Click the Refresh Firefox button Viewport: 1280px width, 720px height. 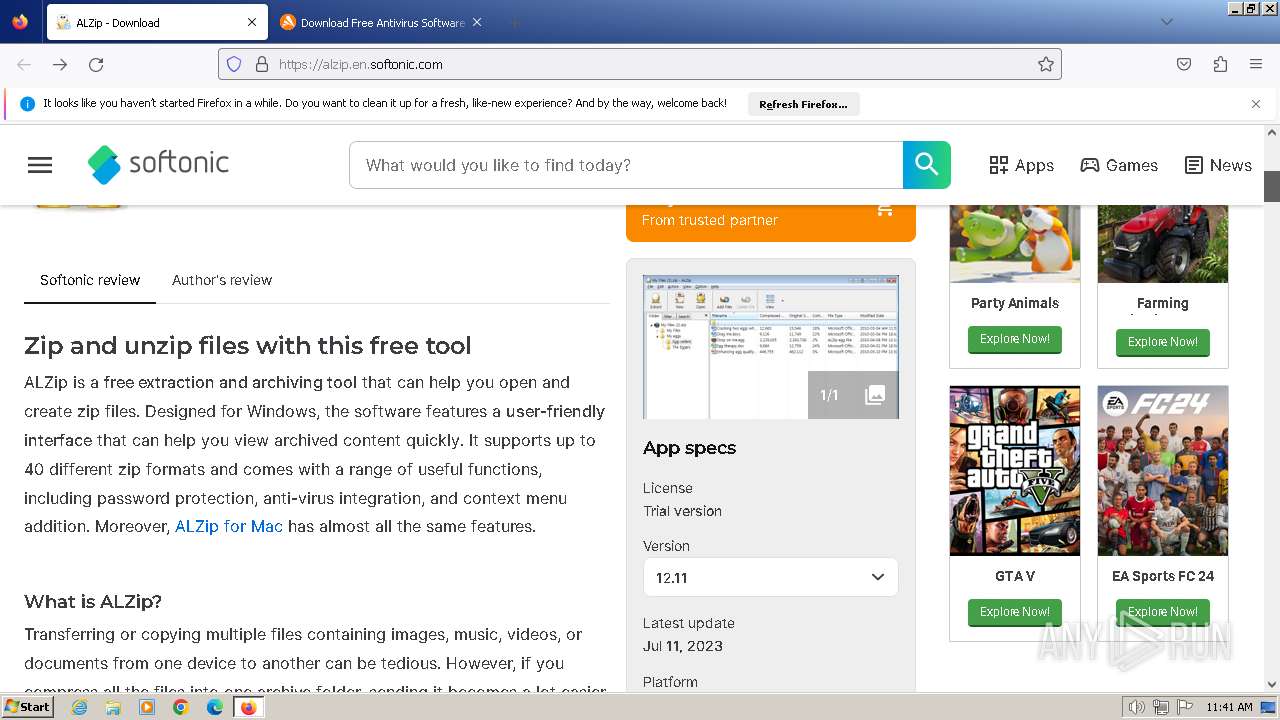803,104
